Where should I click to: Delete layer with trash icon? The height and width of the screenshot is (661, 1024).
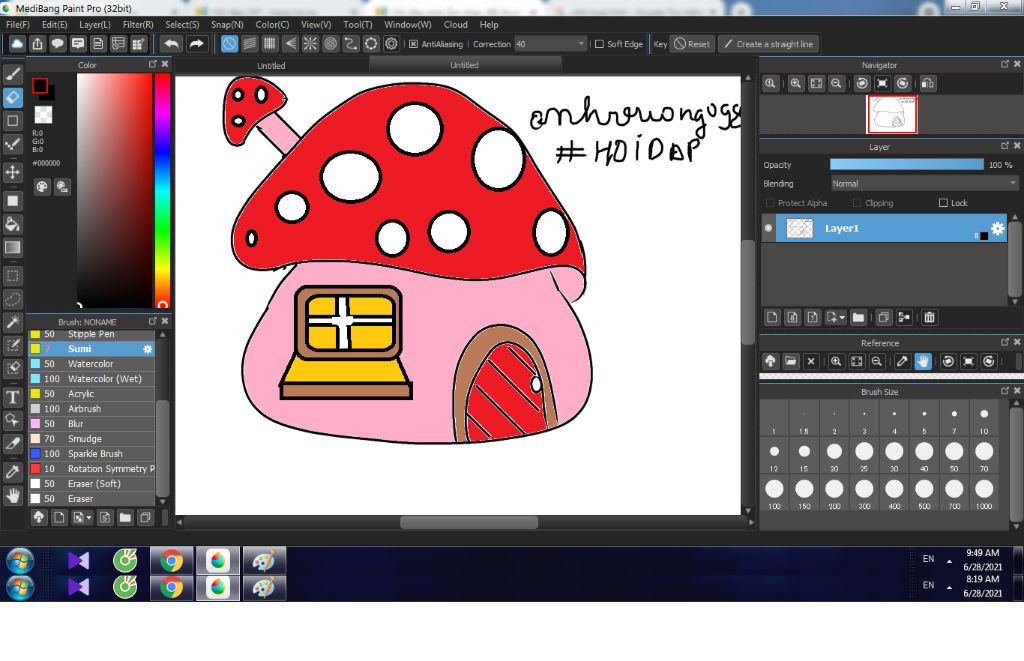(929, 317)
